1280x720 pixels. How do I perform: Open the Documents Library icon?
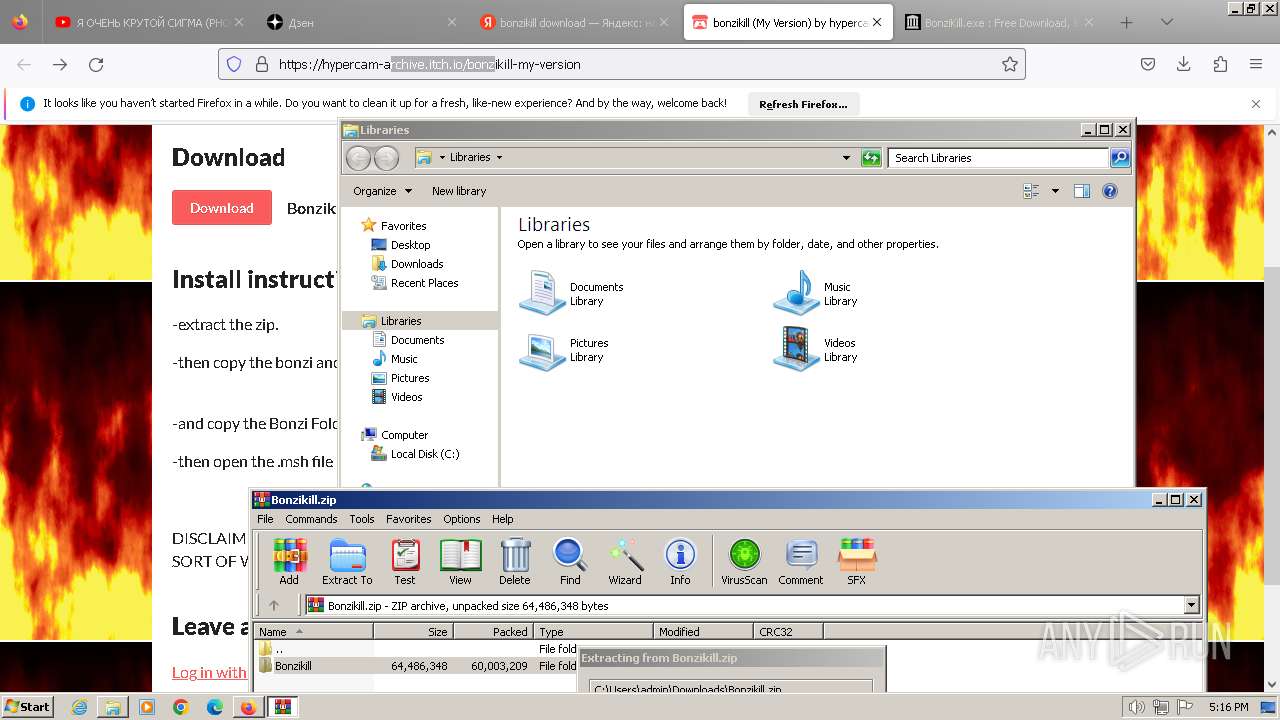coord(542,293)
